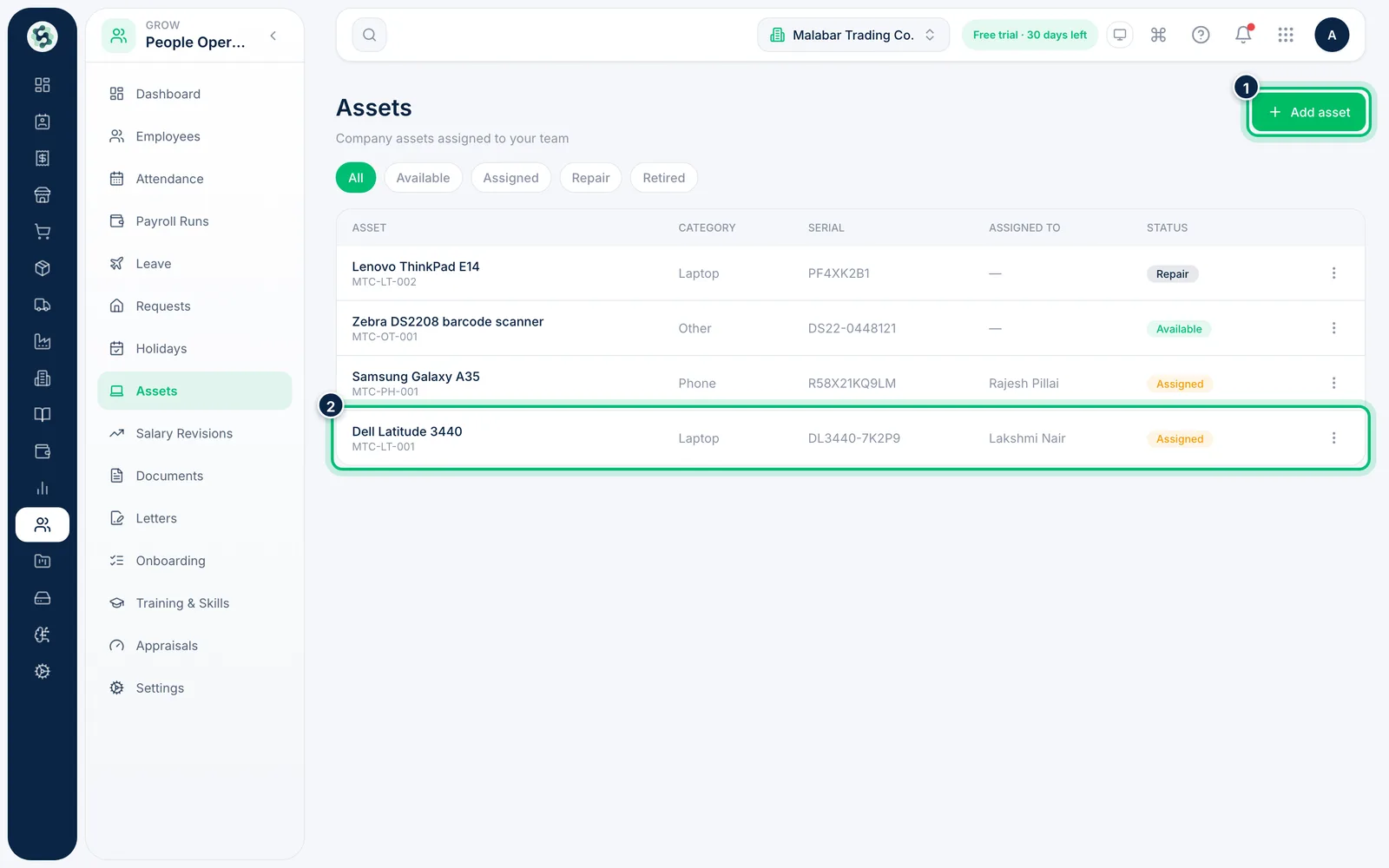The image size is (1389, 868).
Task: Click the Lakshmi Nair assigned-to cell
Action: click(x=1027, y=438)
